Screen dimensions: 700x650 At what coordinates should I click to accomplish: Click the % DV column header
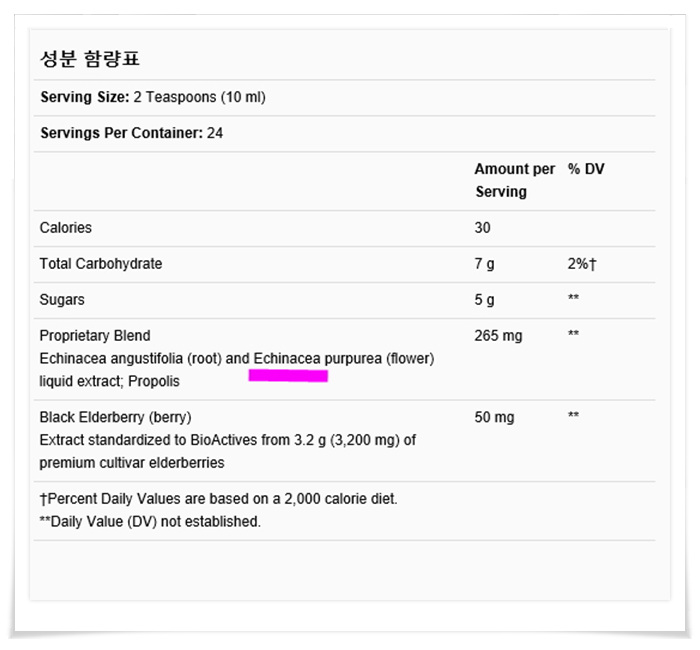pos(586,169)
